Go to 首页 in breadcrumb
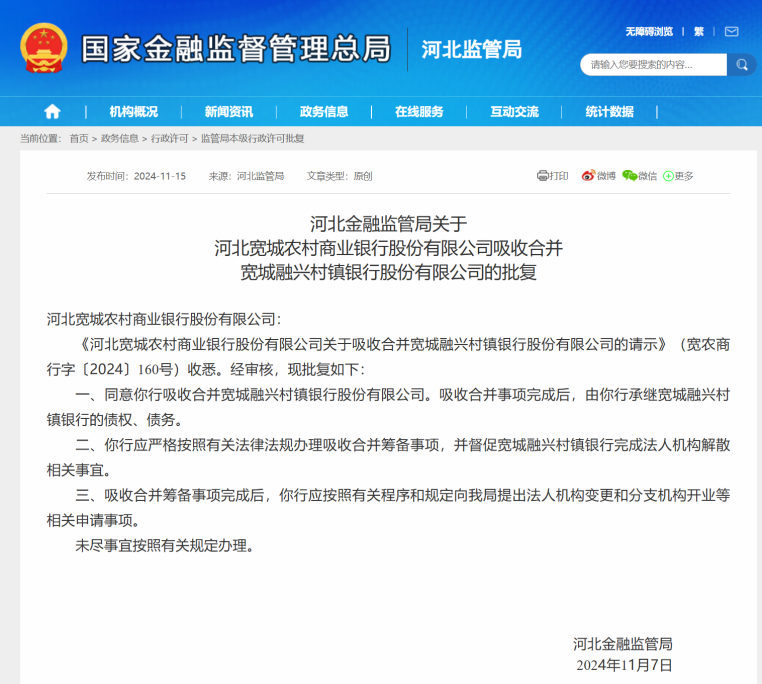The height and width of the screenshot is (684, 762). click(79, 139)
